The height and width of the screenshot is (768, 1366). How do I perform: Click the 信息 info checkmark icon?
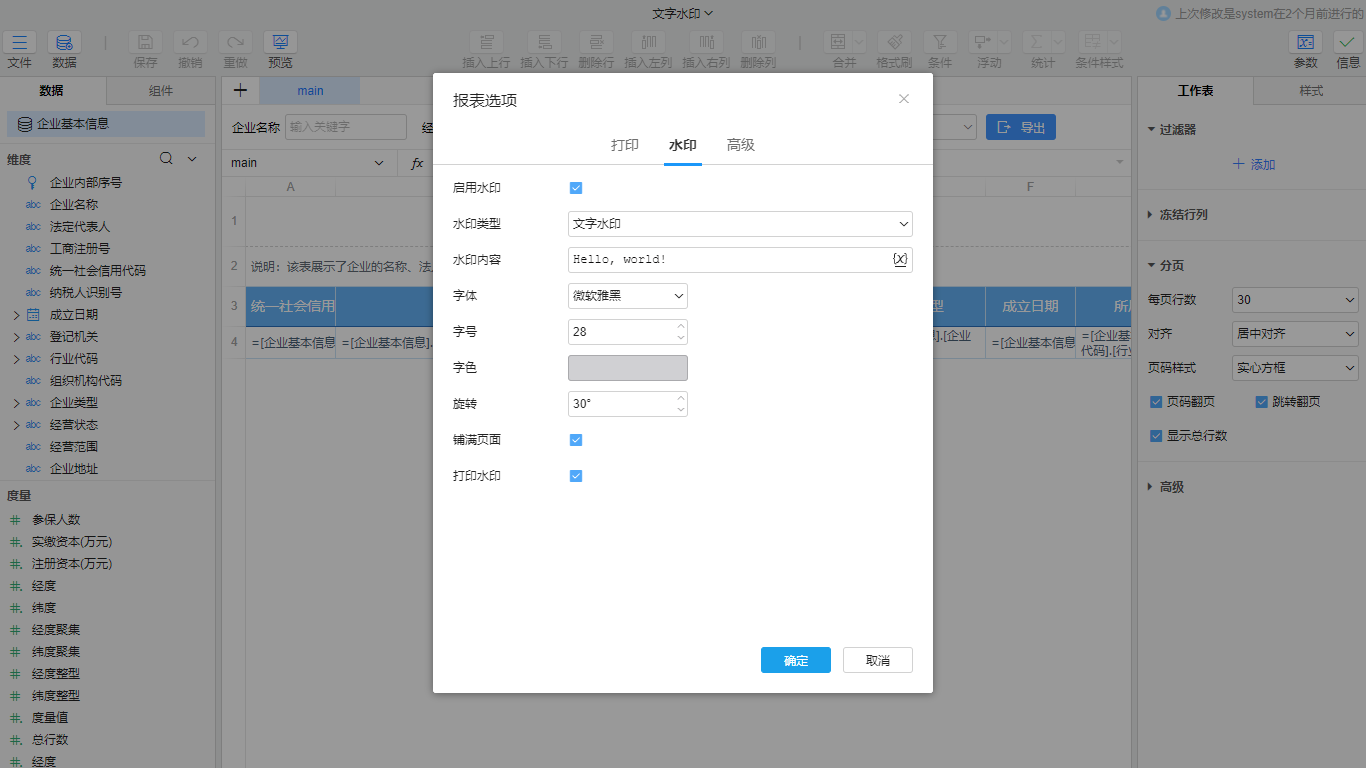(1348, 43)
